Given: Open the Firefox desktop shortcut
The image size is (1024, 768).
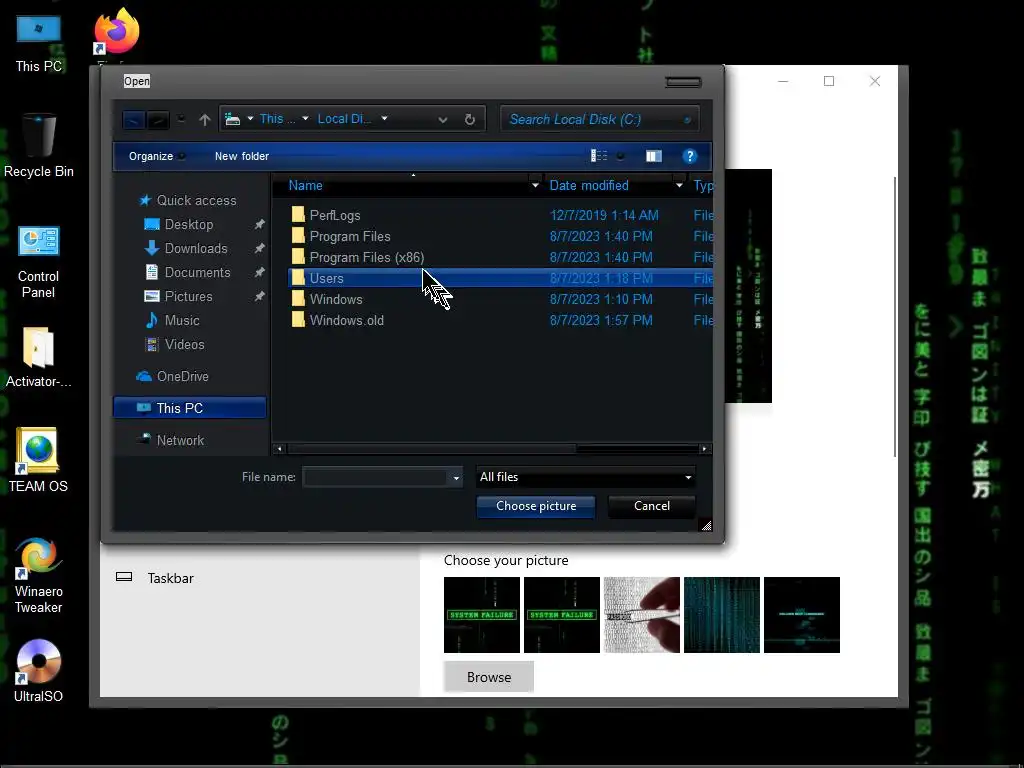Looking at the screenshot, I should click(116, 33).
